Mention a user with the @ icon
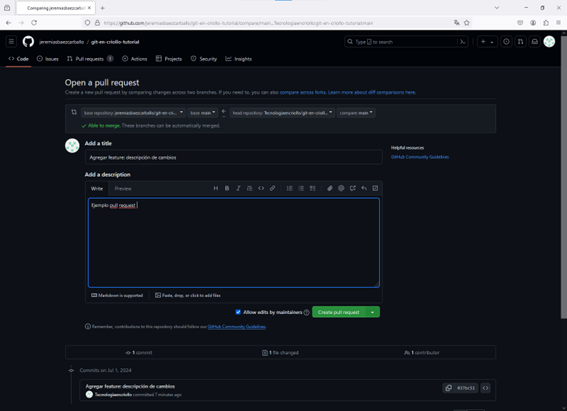Image resolution: width=567 pixels, height=411 pixels. pos(341,188)
